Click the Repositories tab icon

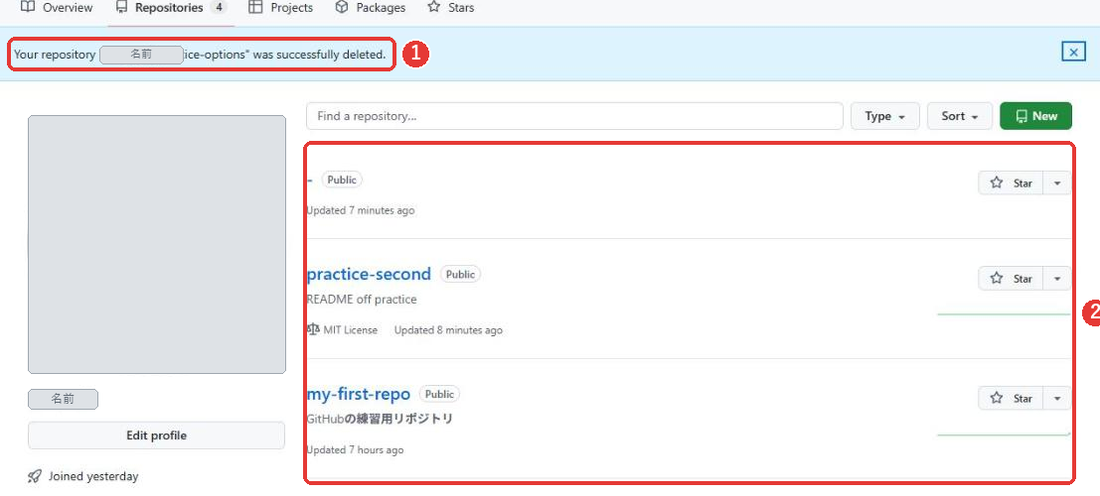click(122, 7)
